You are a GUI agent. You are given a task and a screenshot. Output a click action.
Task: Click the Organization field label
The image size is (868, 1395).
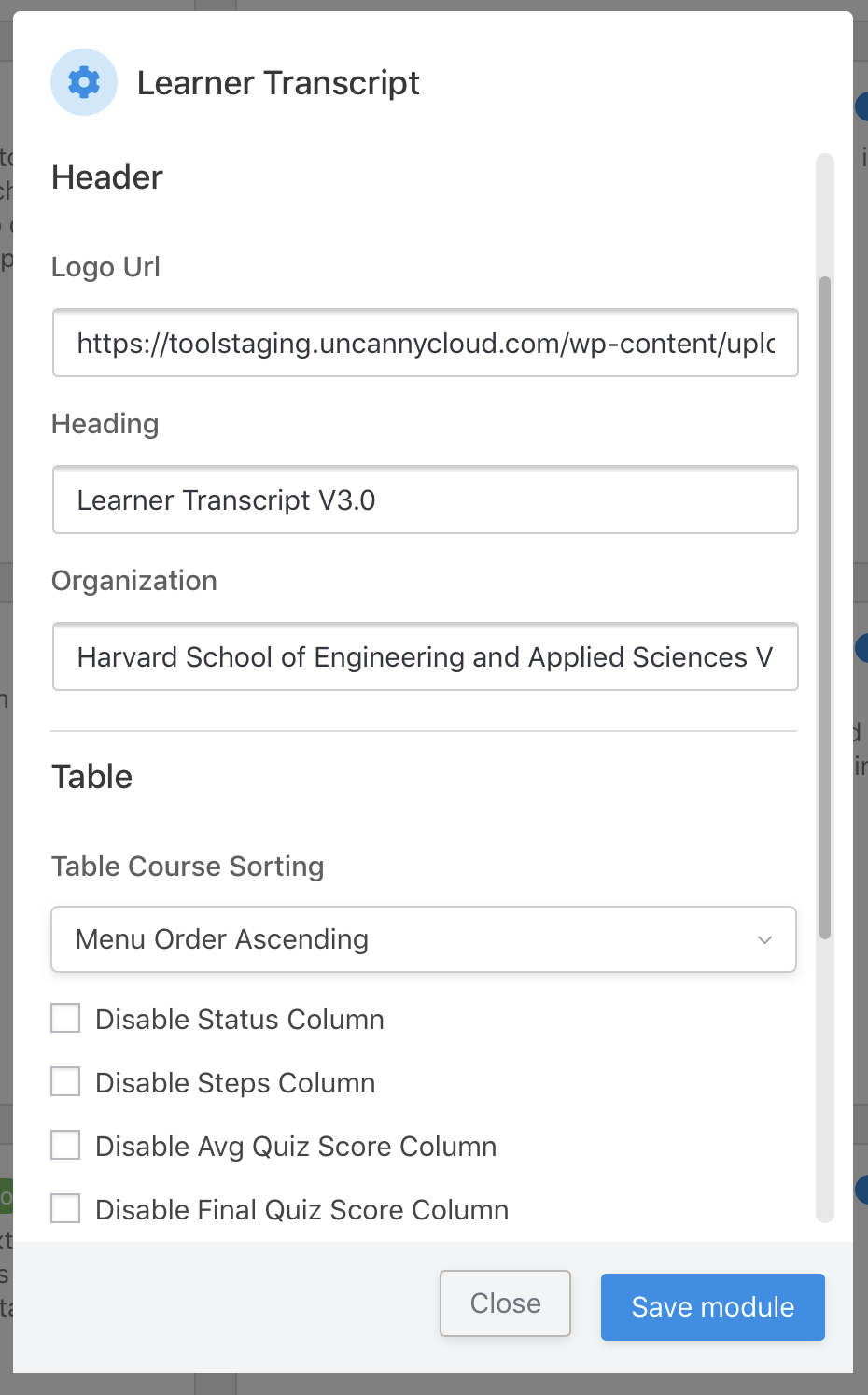pyautogui.click(x=133, y=581)
